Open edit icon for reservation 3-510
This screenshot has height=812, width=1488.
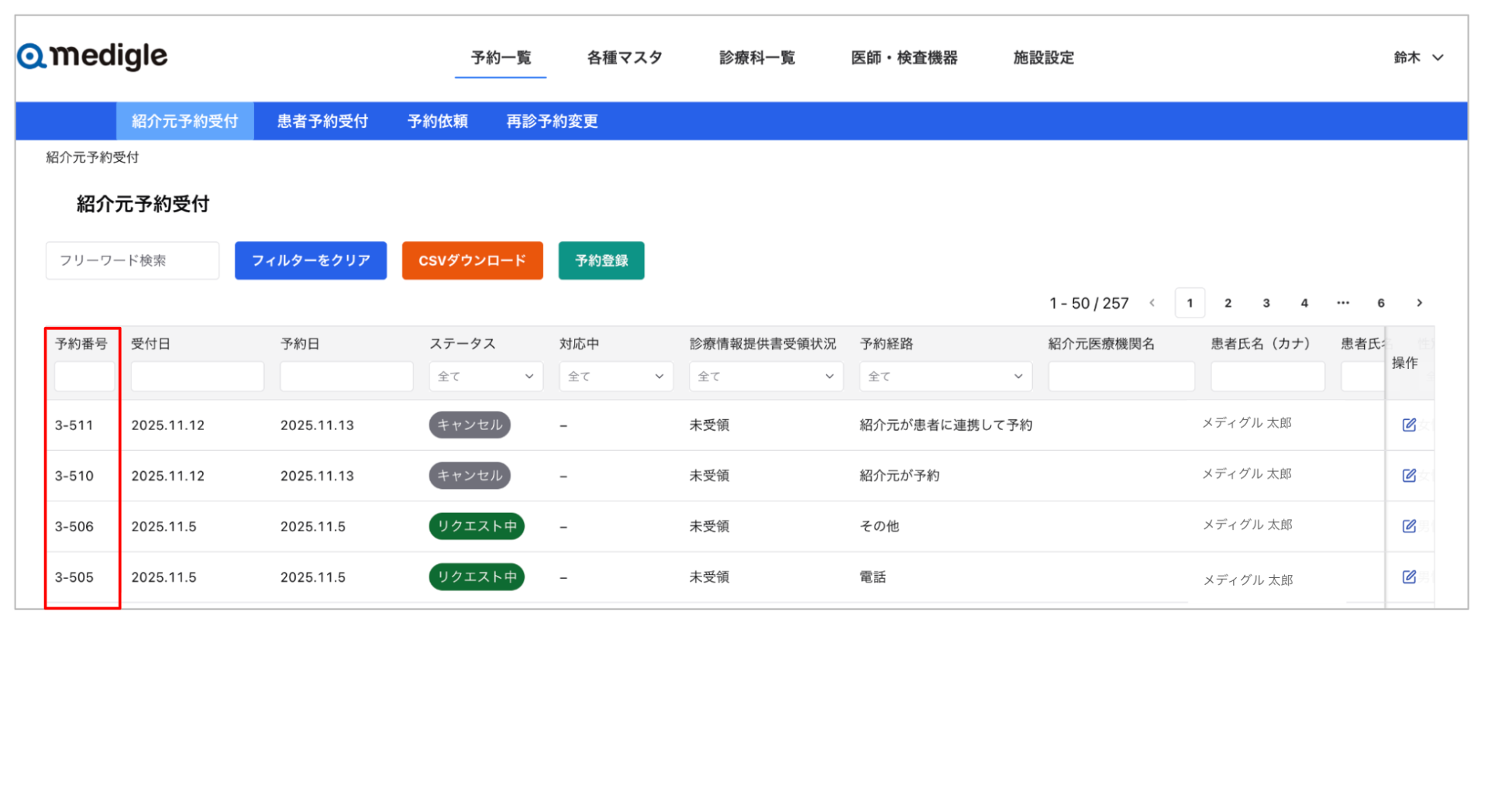point(1408,476)
